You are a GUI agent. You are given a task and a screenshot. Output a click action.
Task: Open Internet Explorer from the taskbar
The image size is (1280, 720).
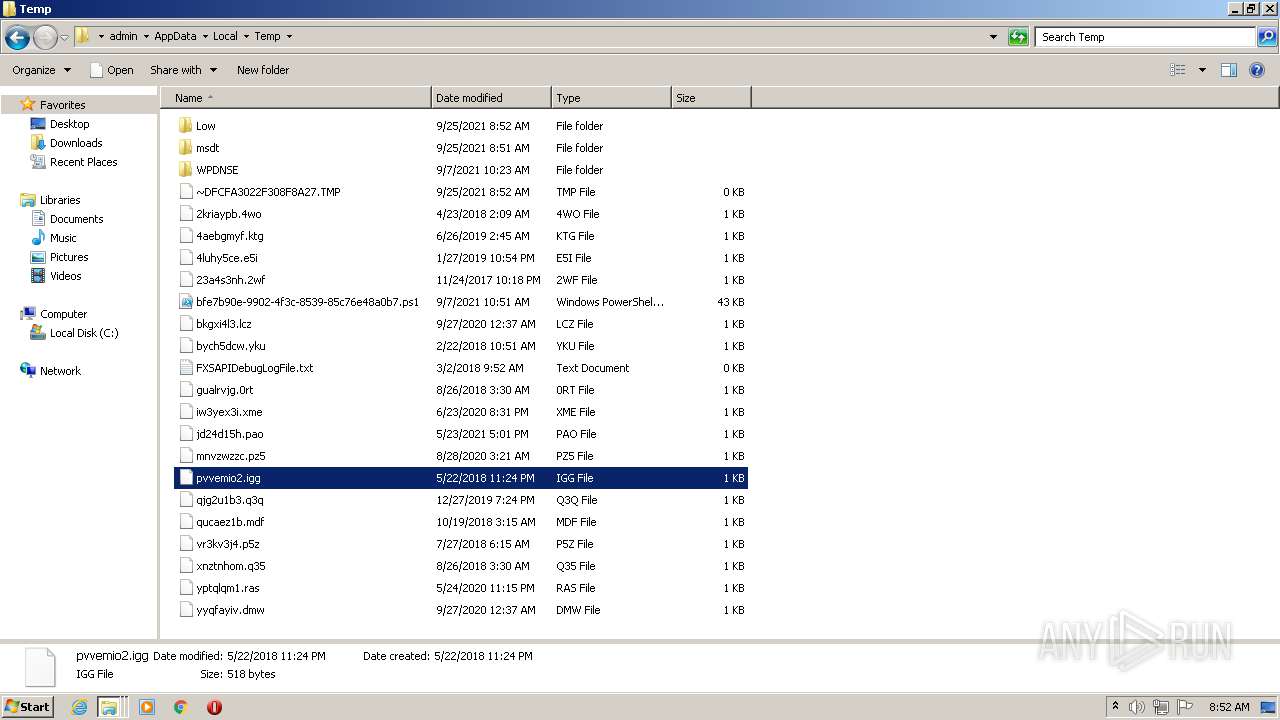coord(80,707)
